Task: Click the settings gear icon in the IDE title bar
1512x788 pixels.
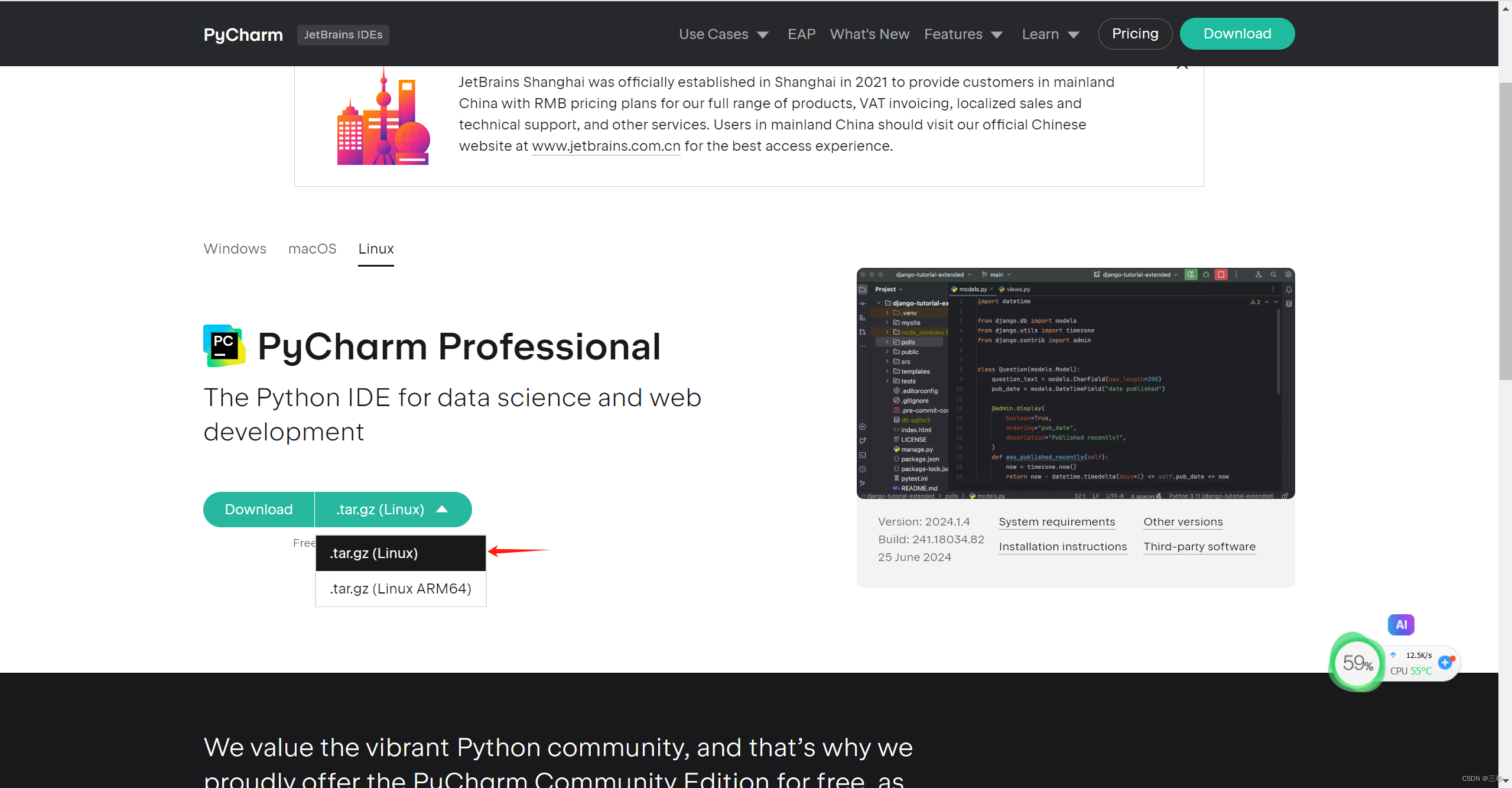Action: tap(1289, 275)
